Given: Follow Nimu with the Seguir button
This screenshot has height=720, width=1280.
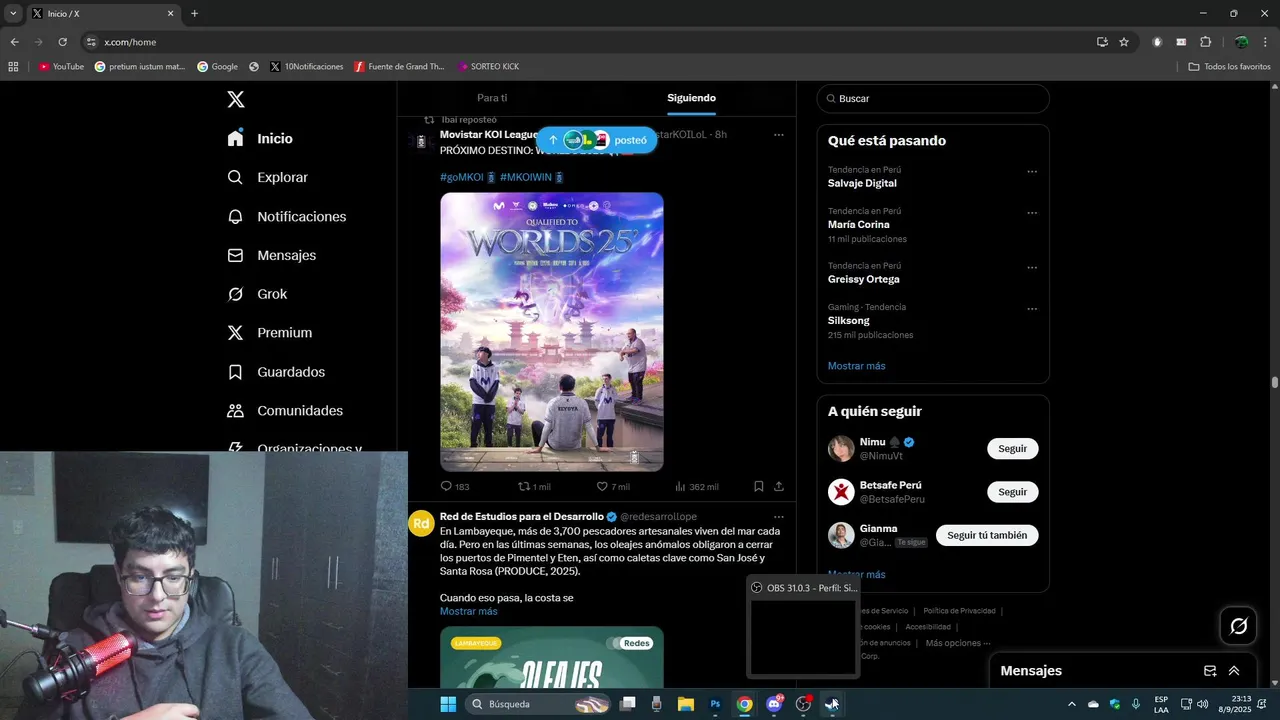Looking at the screenshot, I should point(1012,449).
